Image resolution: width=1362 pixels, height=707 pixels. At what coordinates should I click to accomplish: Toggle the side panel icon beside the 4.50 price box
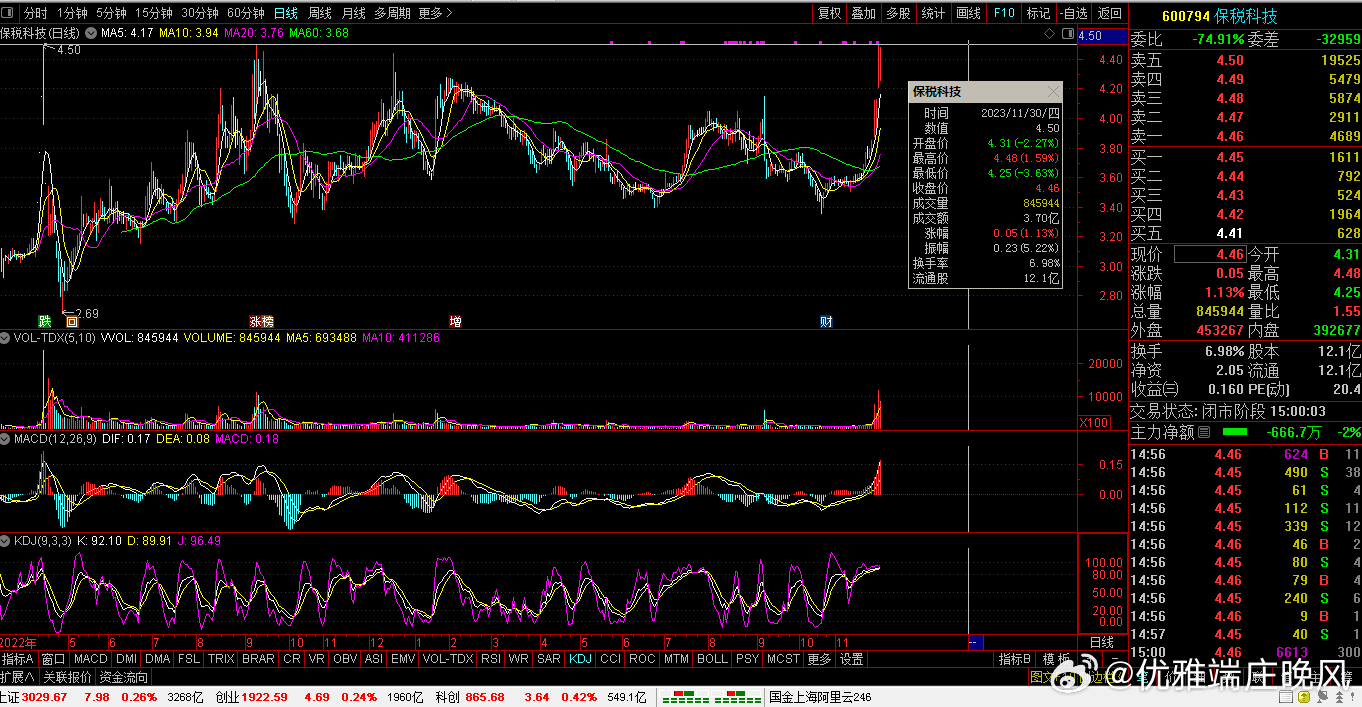pos(1067,34)
